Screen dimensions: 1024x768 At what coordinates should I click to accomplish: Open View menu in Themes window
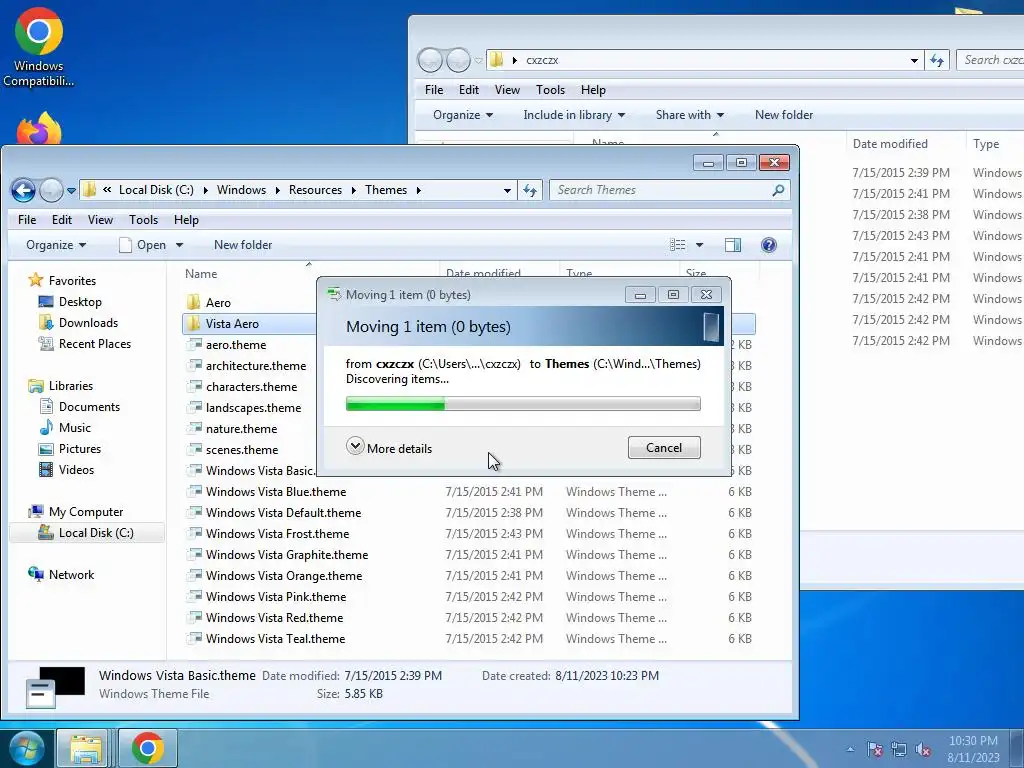click(x=101, y=220)
